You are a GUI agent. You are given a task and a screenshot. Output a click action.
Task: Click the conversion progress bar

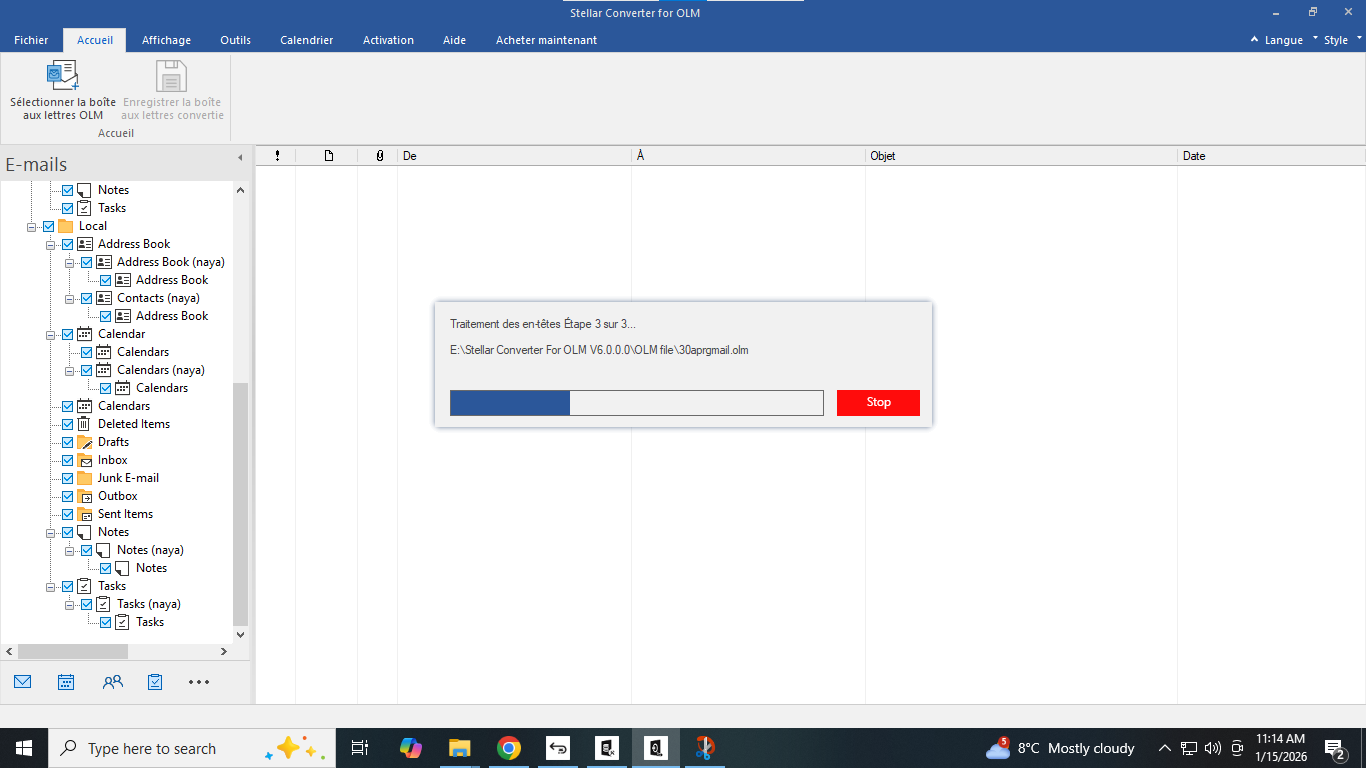pos(637,402)
